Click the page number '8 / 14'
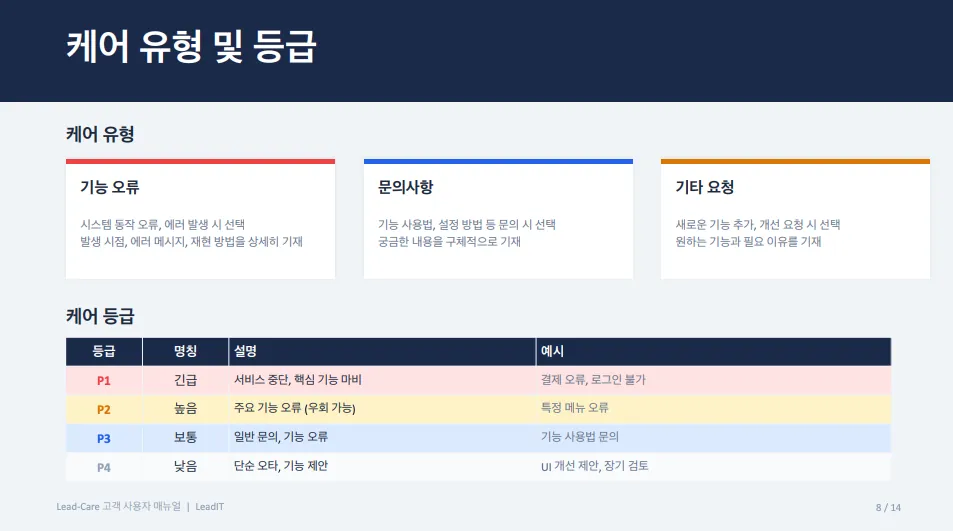The image size is (953, 531). [x=888, y=507]
